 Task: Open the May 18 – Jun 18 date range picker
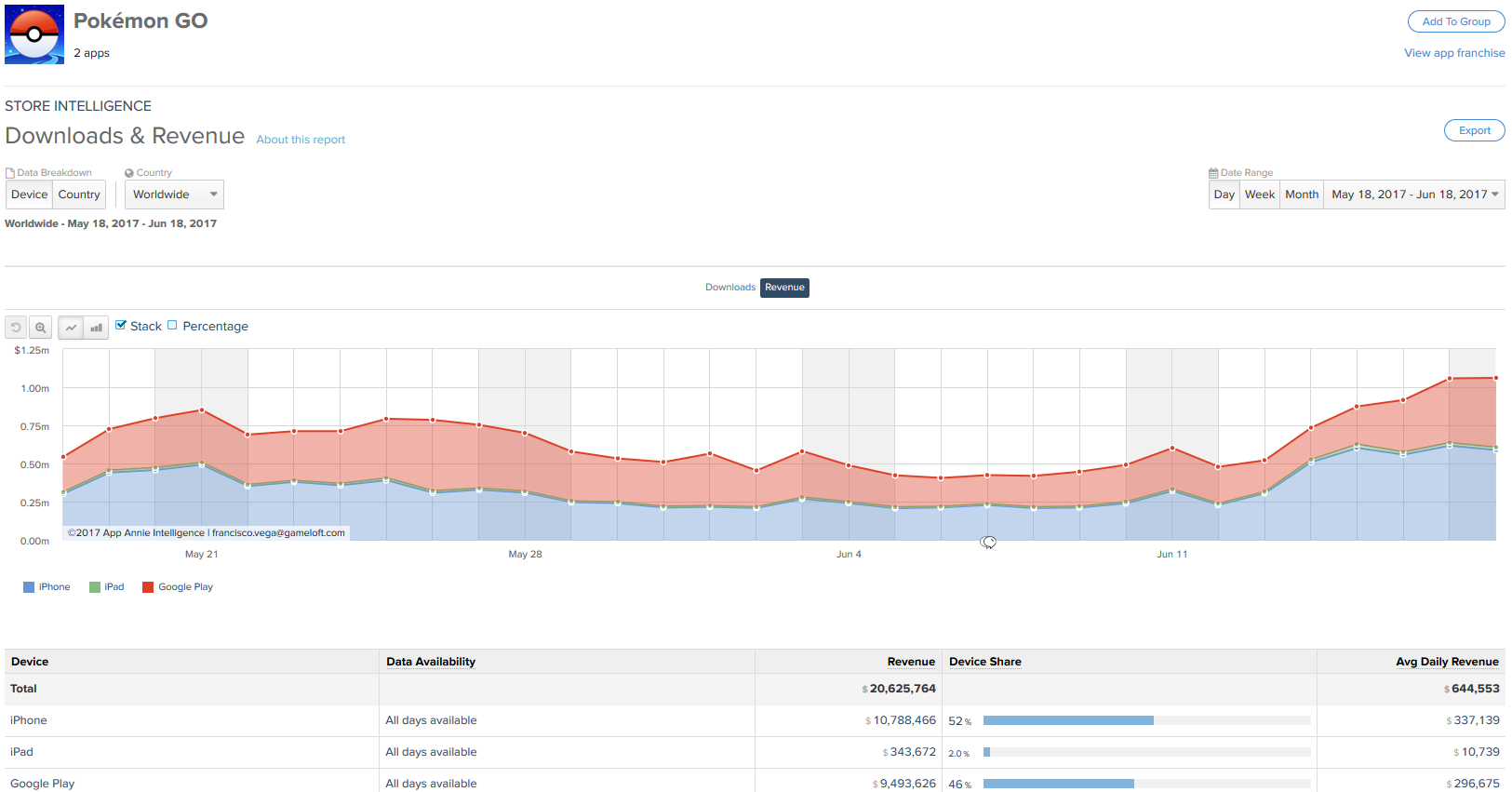pos(1413,195)
